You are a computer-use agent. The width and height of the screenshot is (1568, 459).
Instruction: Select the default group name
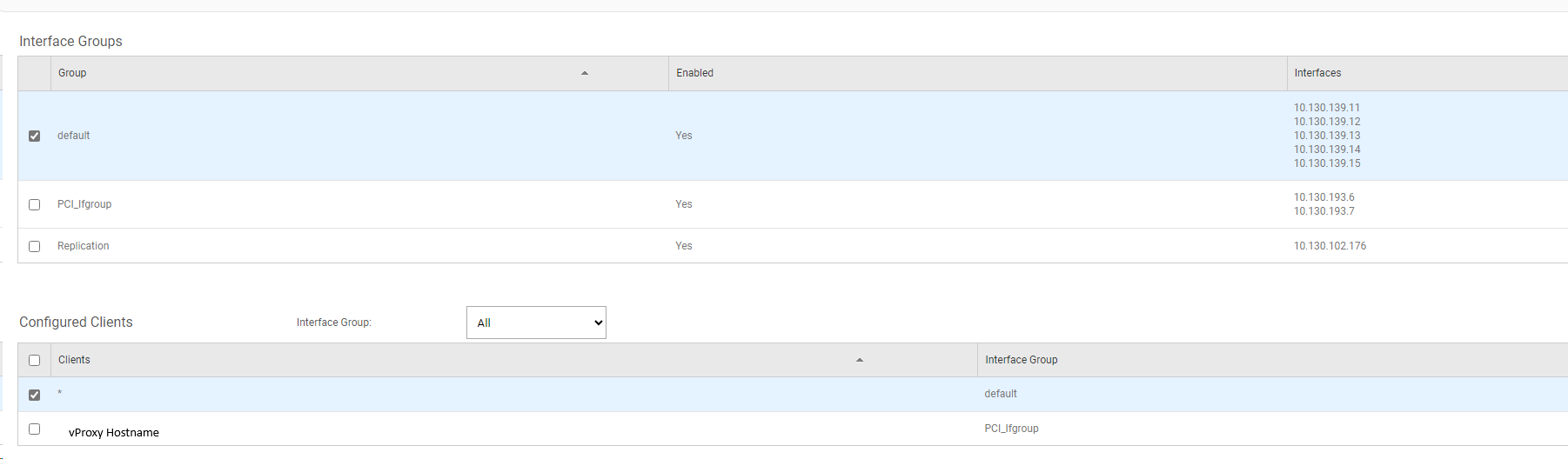coord(74,136)
